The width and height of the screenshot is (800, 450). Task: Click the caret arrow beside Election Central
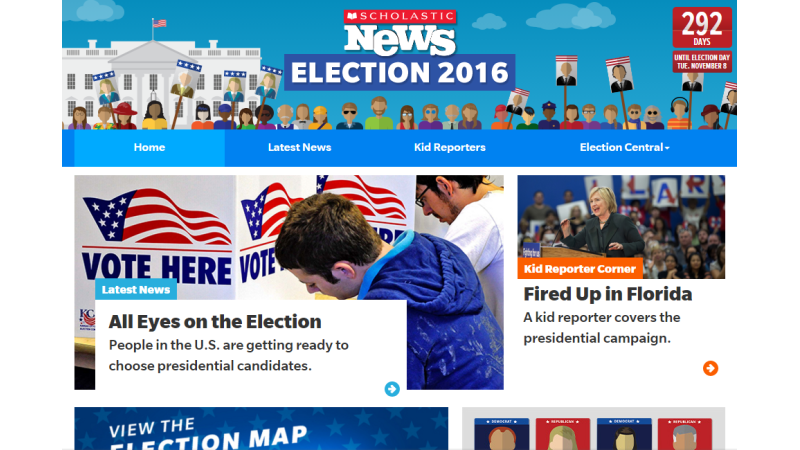[667, 148]
